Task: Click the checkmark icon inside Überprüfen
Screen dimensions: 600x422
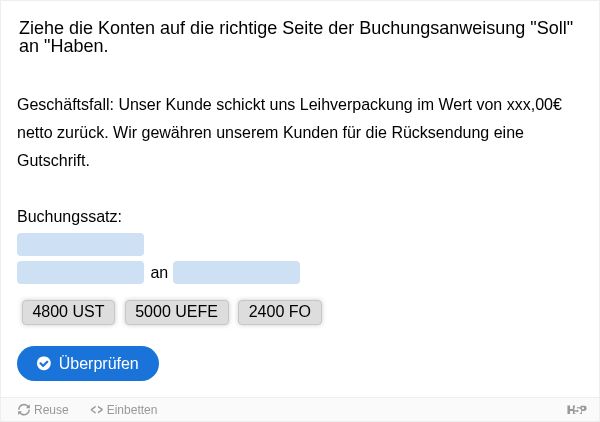Action: click(44, 363)
